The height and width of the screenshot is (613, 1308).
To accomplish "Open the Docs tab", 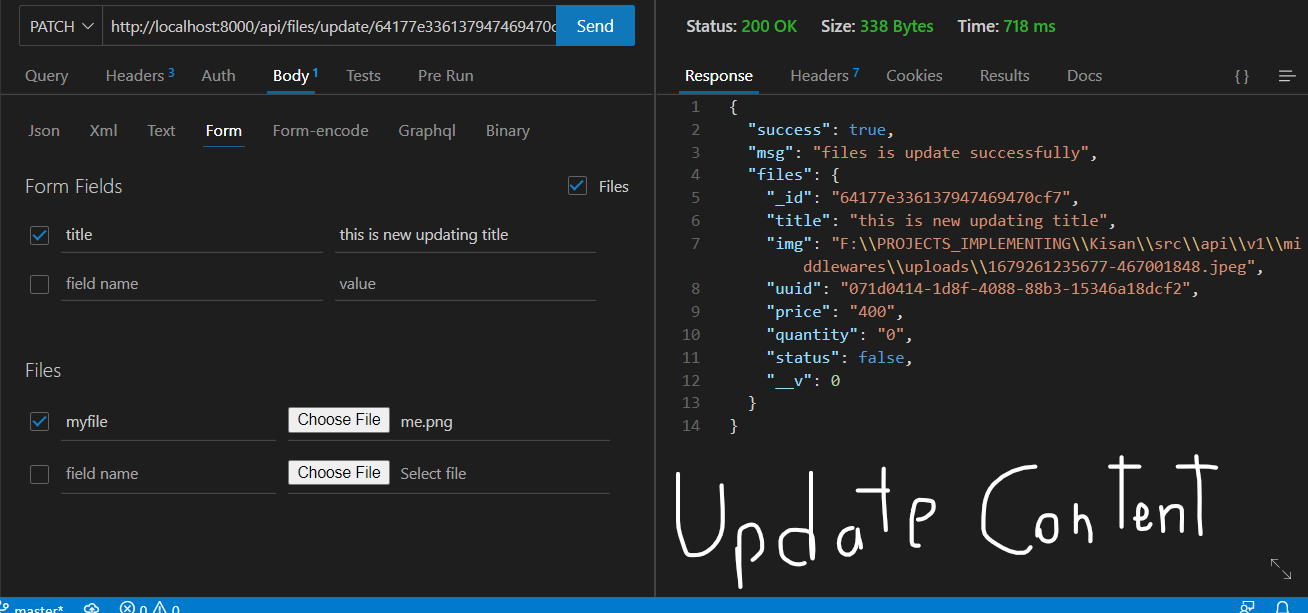I will [x=1084, y=75].
